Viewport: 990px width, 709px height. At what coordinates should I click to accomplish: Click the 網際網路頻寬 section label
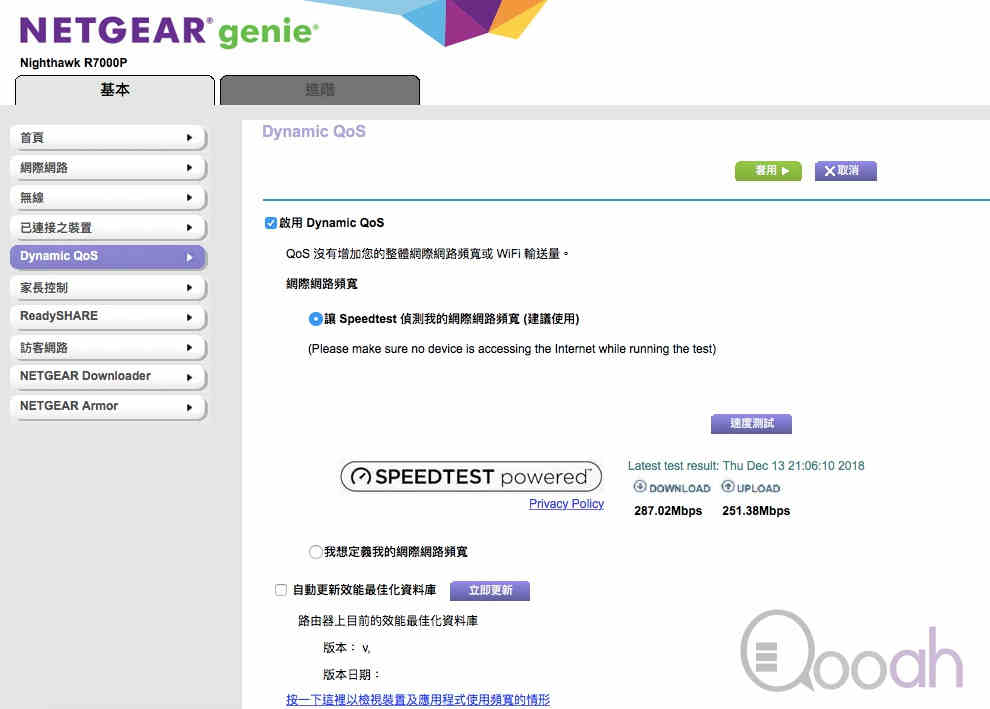click(x=322, y=284)
